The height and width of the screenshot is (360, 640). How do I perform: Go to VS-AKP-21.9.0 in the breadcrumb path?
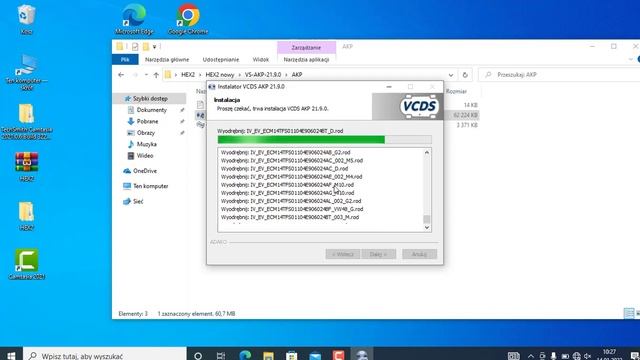263,75
